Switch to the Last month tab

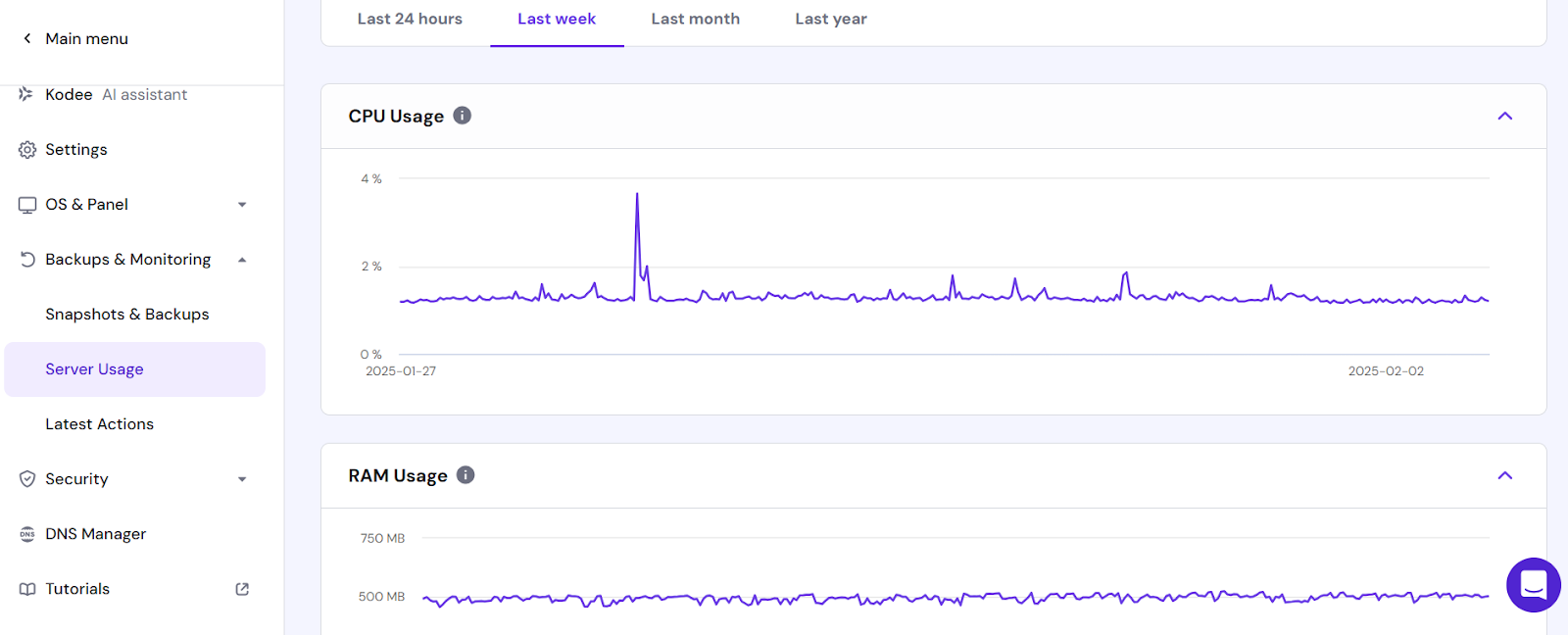tap(696, 19)
